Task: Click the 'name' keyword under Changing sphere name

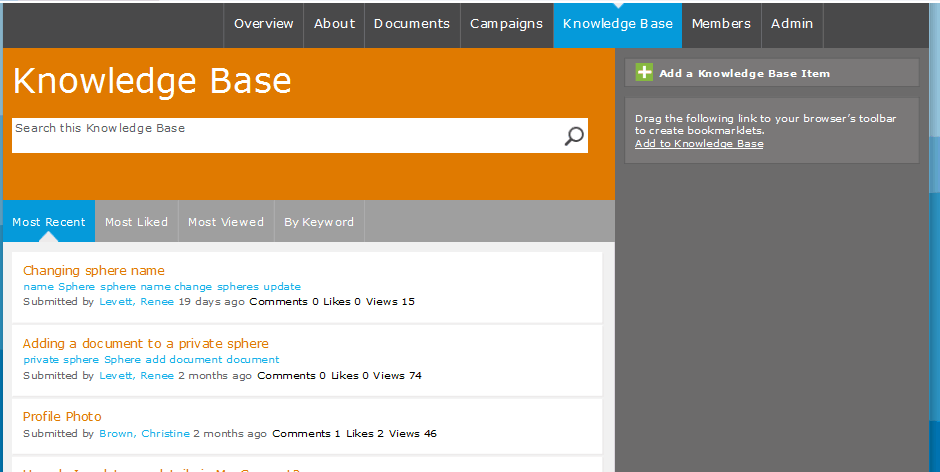Action: [x=38, y=287]
